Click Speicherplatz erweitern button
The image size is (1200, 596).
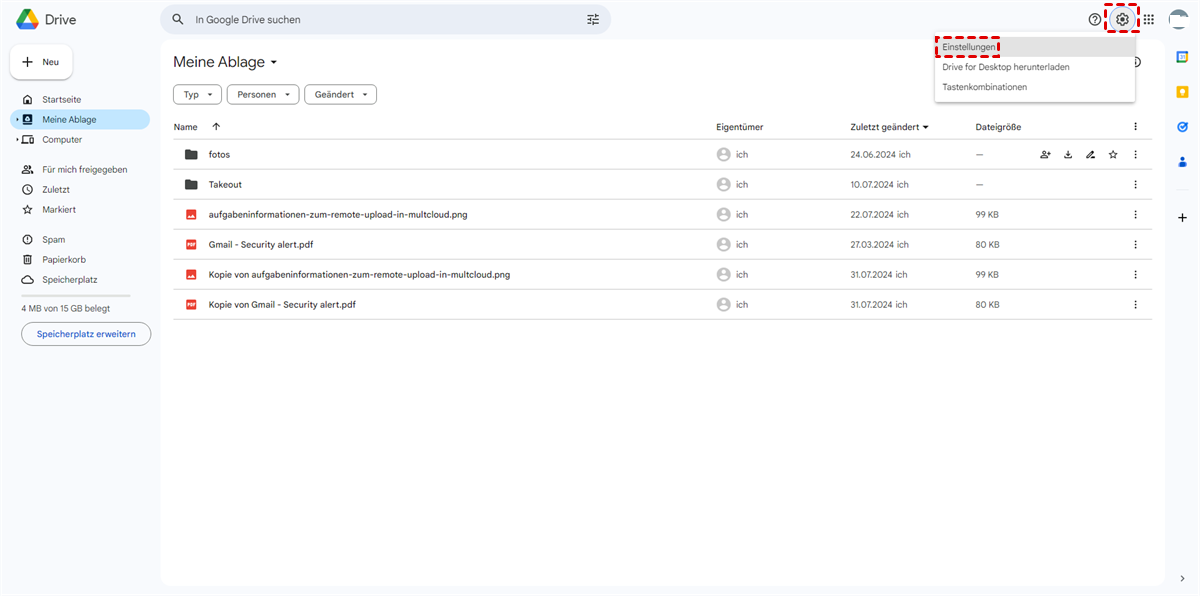[x=86, y=334]
